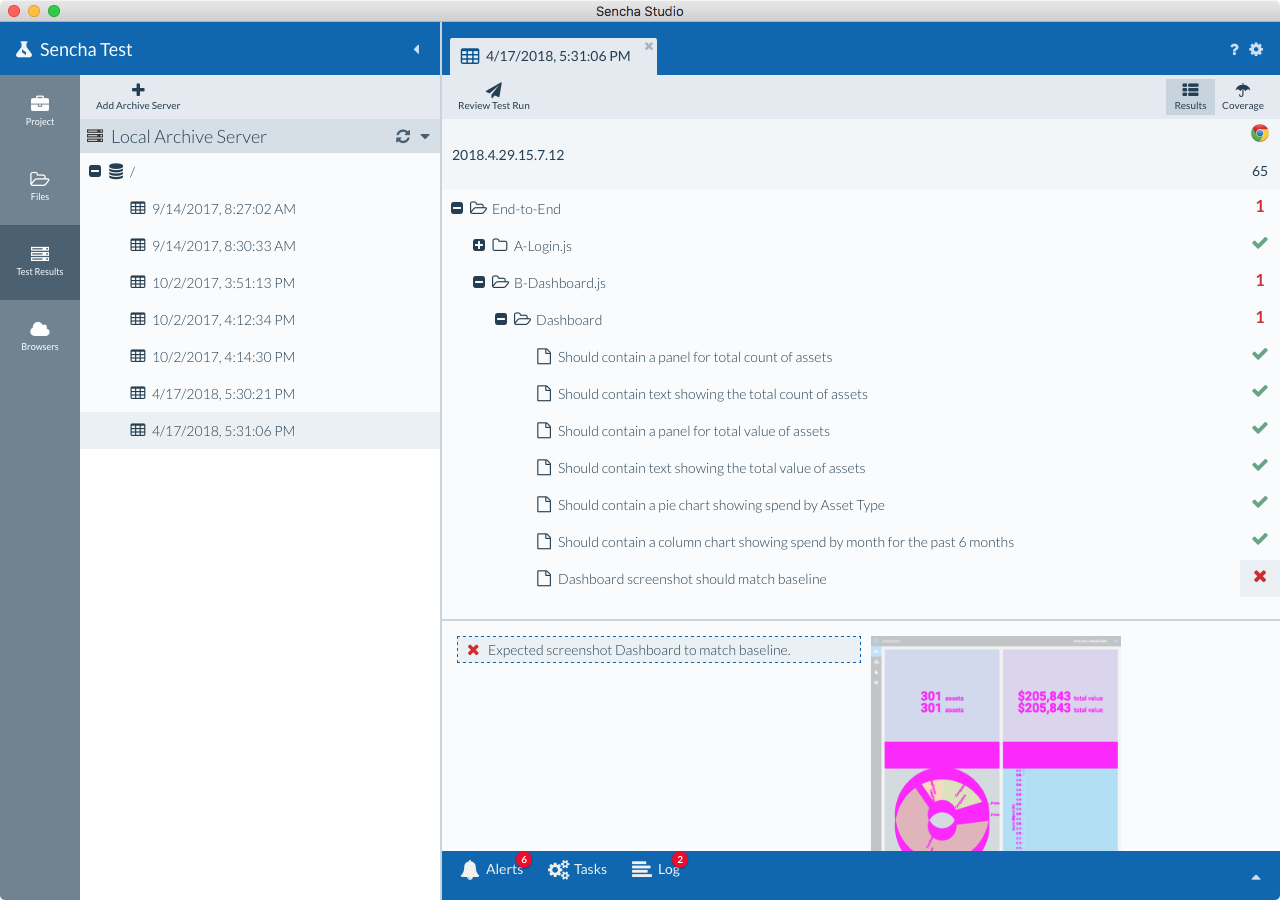Collapse the B-Dashboard.js folder
The width and height of the screenshot is (1280, 900).
pyautogui.click(x=479, y=283)
